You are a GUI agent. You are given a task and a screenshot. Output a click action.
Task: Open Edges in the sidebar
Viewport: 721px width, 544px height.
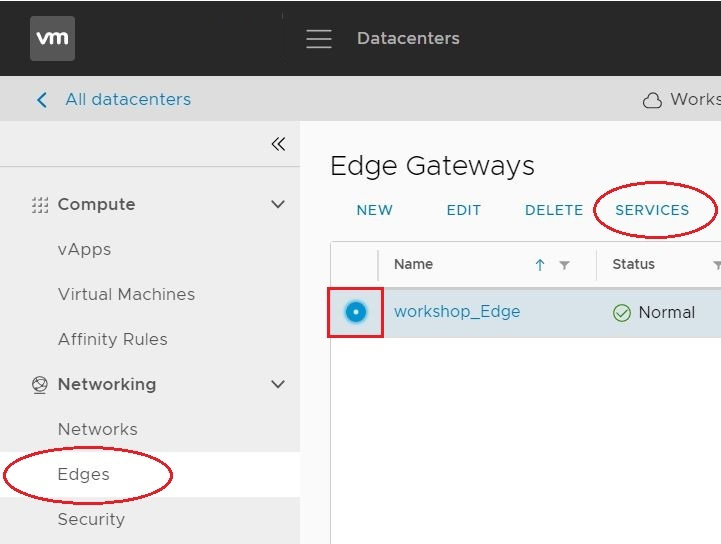click(84, 474)
